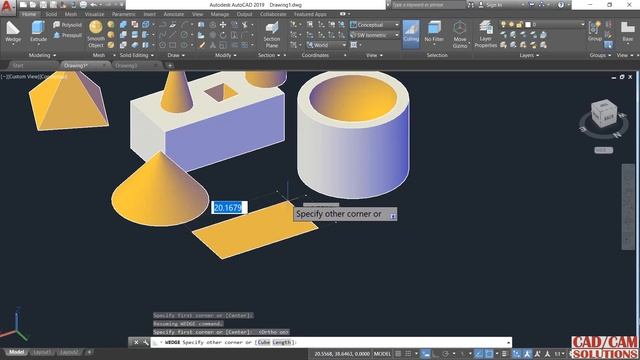The height and width of the screenshot is (360, 640).
Task: Click the Move tool in Modify panel
Action: coord(223,25)
